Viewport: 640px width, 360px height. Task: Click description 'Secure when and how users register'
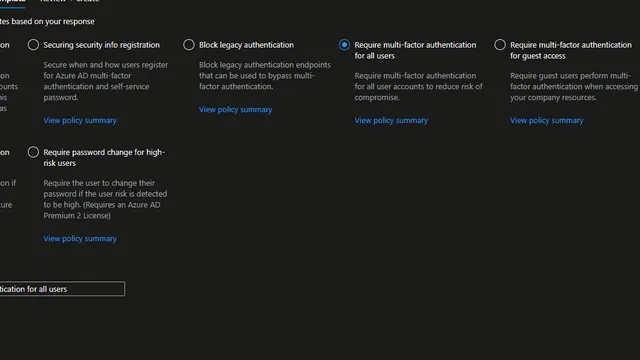(x=106, y=81)
